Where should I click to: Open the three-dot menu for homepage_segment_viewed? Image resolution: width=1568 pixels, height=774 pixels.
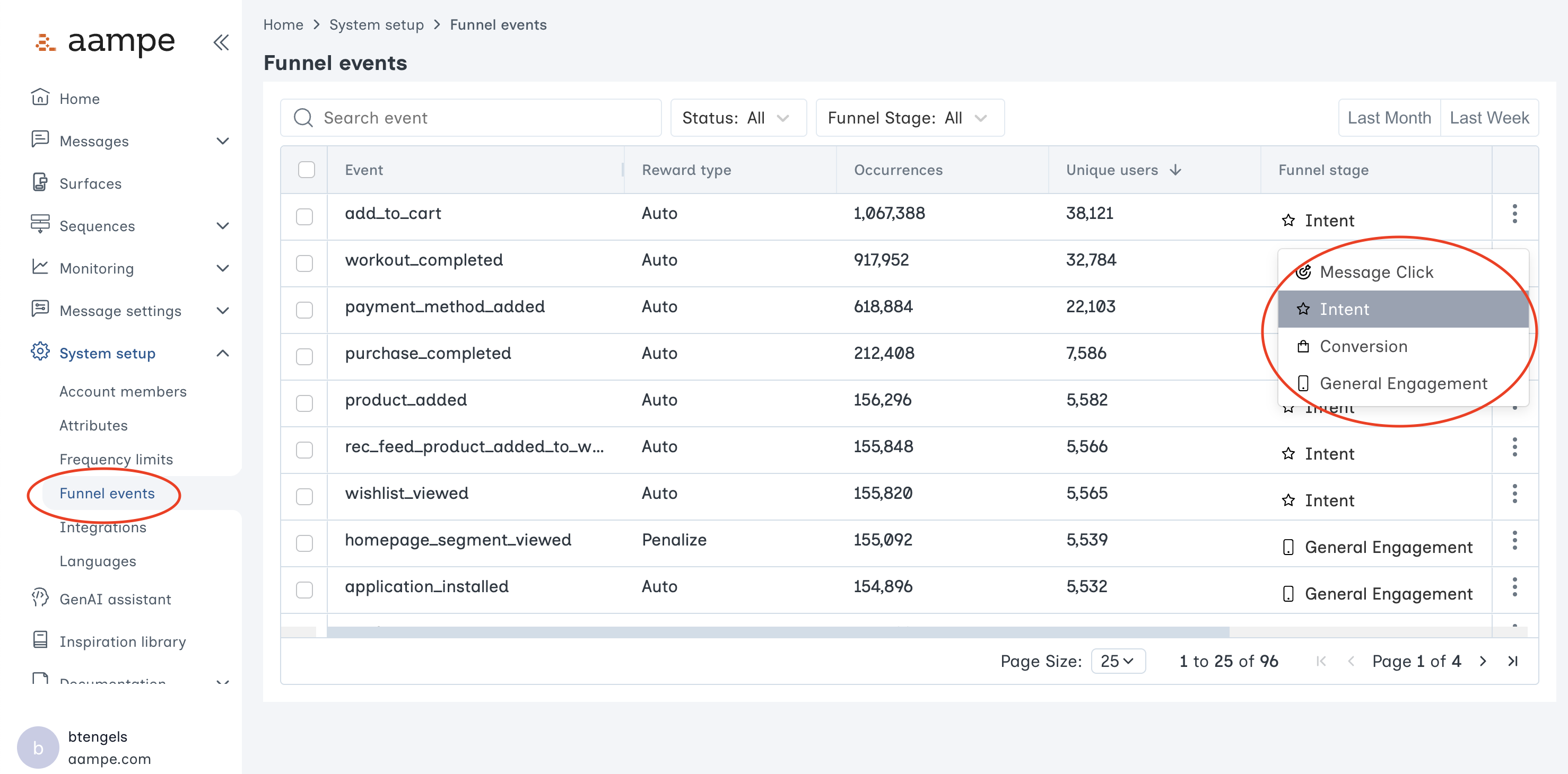tap(1515, 540)
